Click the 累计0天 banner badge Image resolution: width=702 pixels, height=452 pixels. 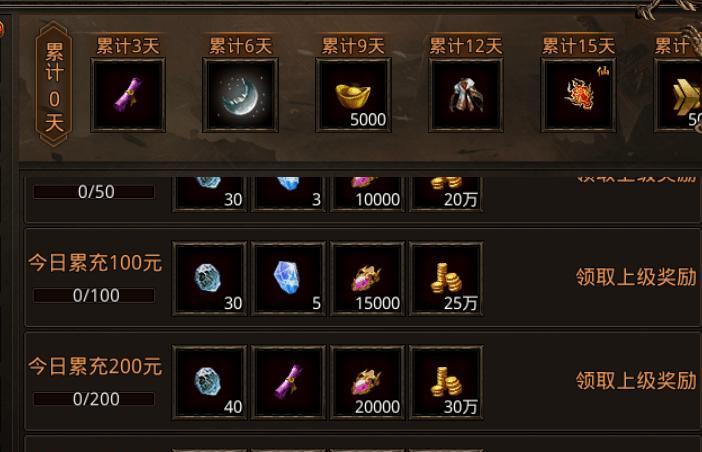pos(54,85)
